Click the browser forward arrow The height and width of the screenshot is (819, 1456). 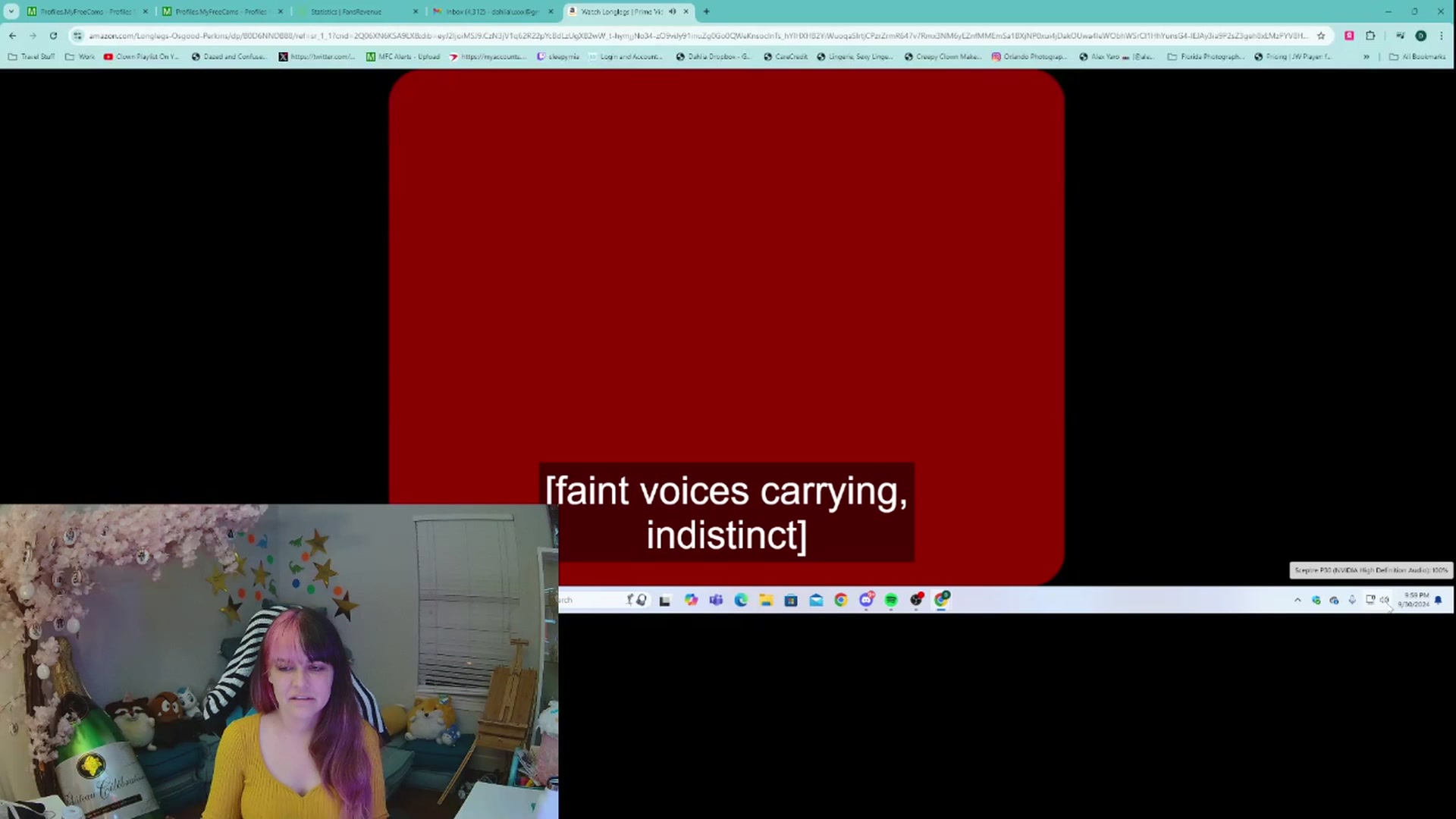33,36
